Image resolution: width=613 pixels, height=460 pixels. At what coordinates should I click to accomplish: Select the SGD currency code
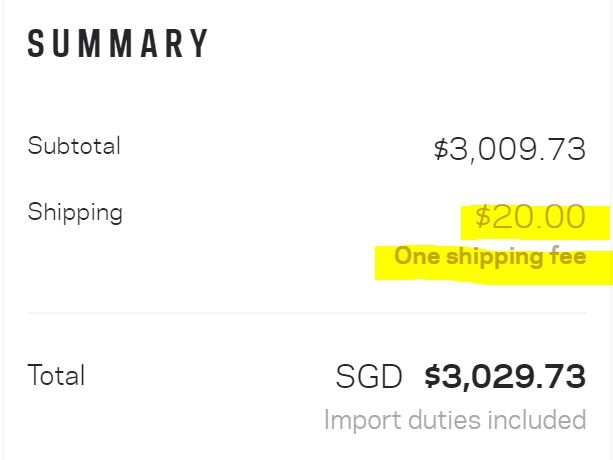(x=369, y=377)
